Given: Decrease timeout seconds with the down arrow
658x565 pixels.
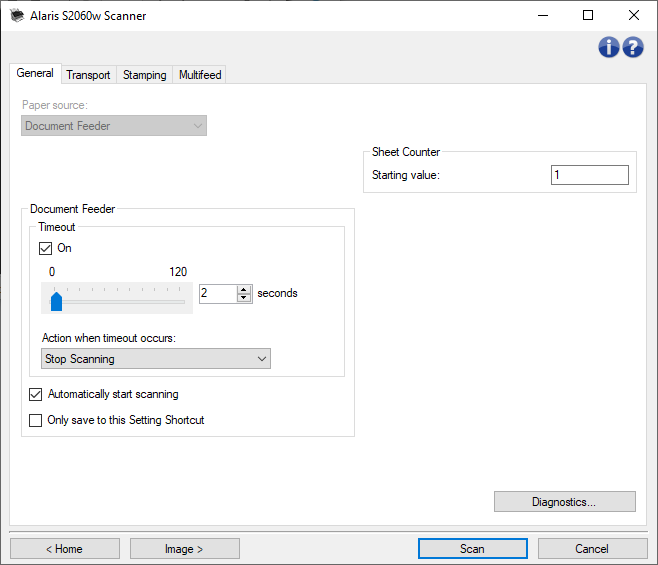Looking at the screenshot, I should tap(244, 298).
